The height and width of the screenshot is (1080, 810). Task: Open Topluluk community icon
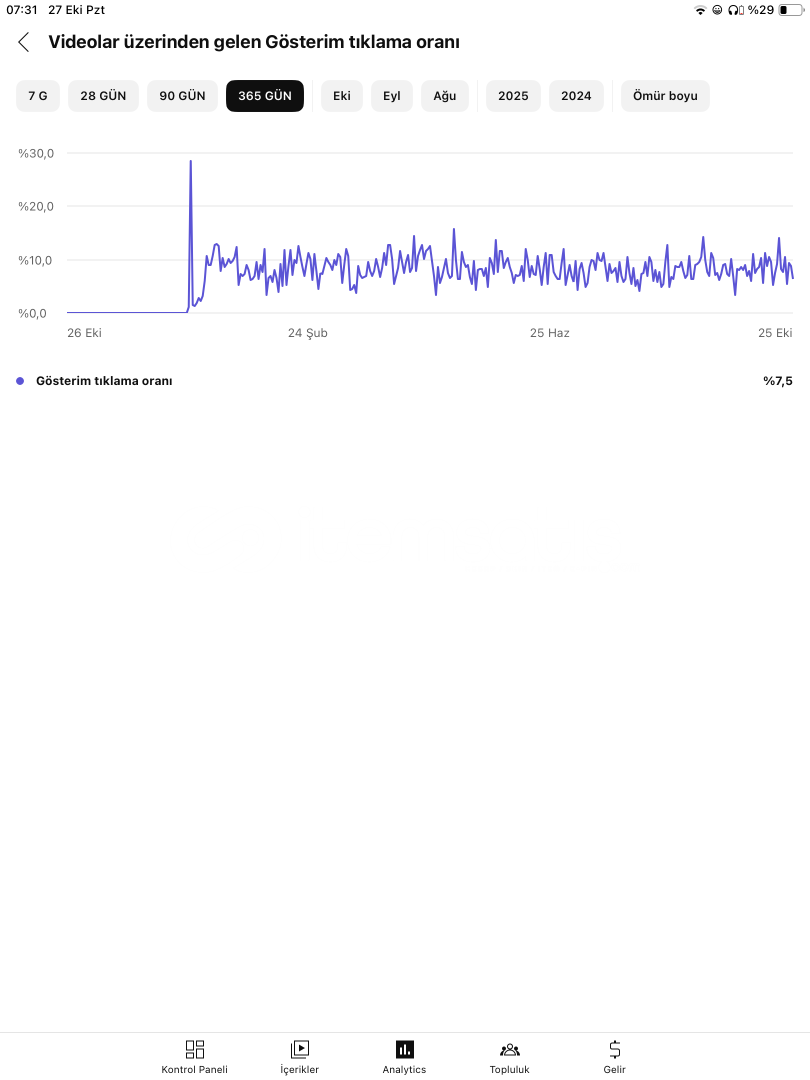510,1049
